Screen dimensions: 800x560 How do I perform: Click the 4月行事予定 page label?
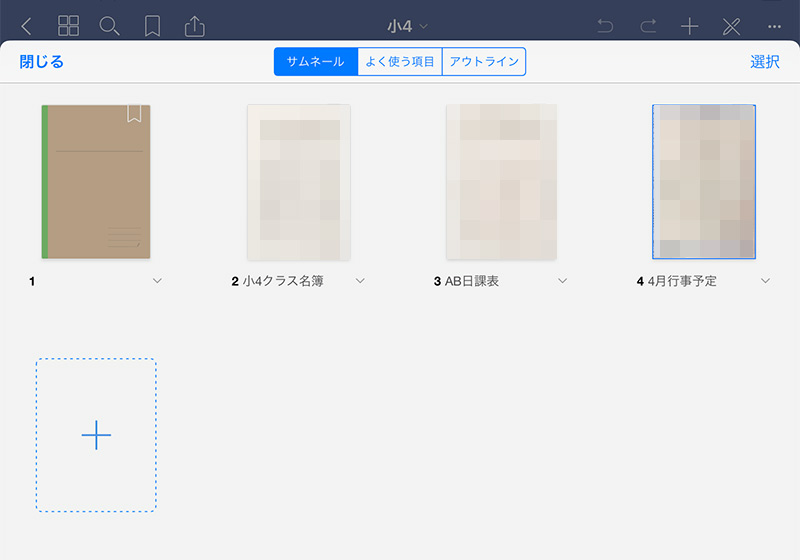click(682, 281)
